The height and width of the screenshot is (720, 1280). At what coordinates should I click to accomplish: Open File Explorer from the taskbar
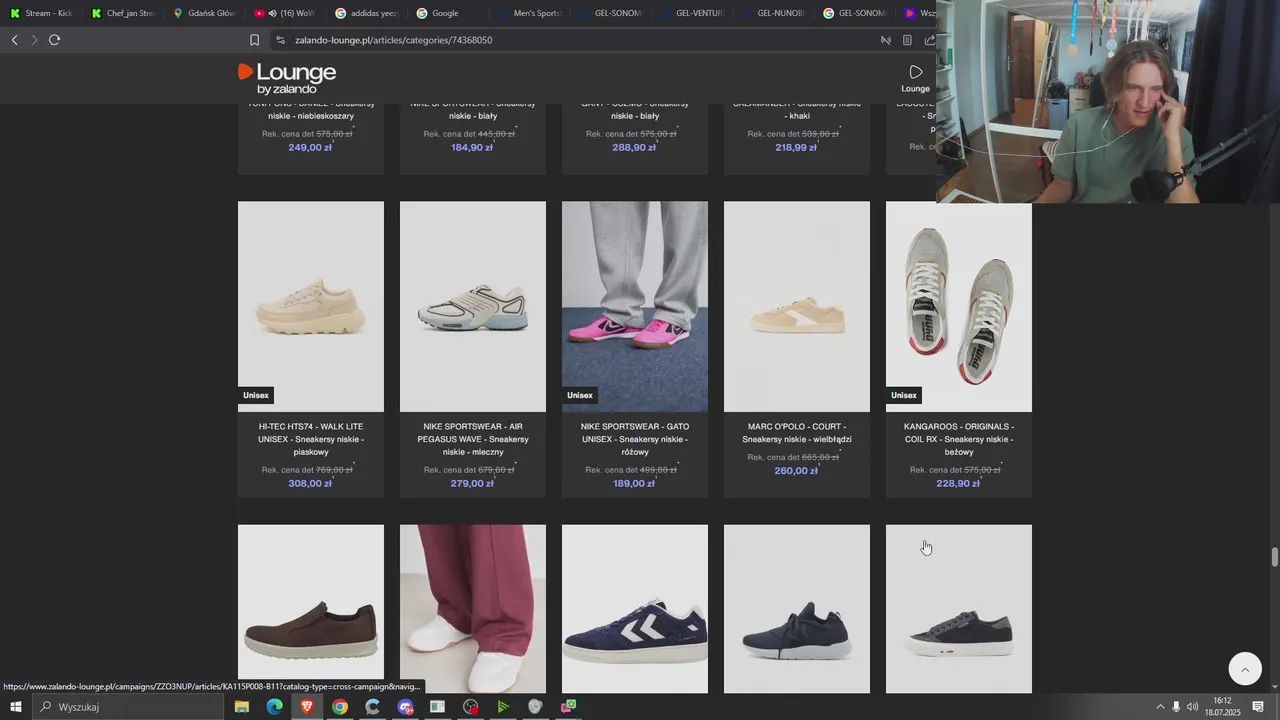tap(241, 707)
